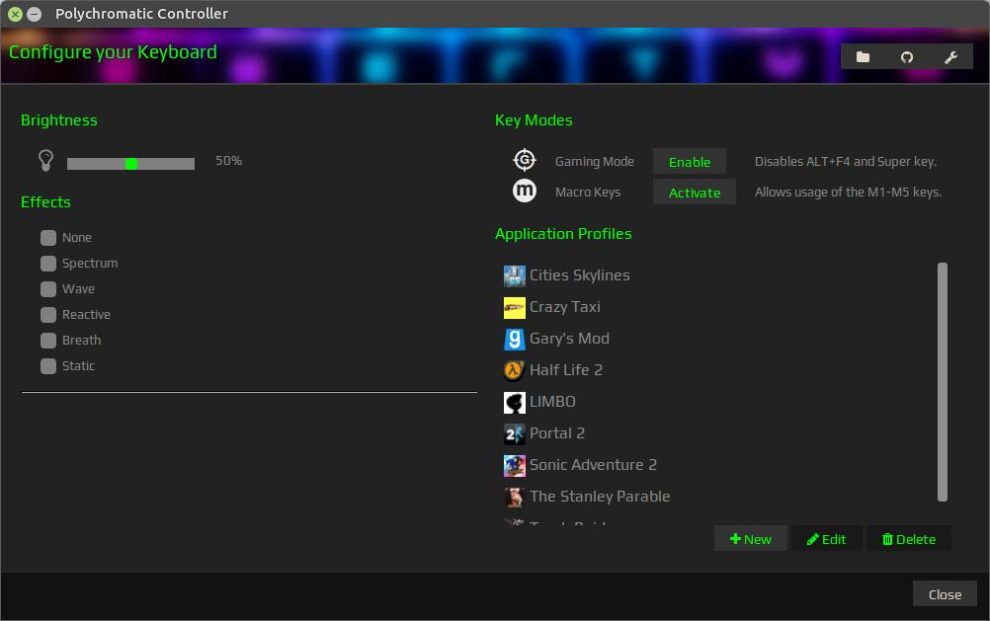Create a New application profile
The height and width of the screenshot is (621, 990).
click(751, 539)
